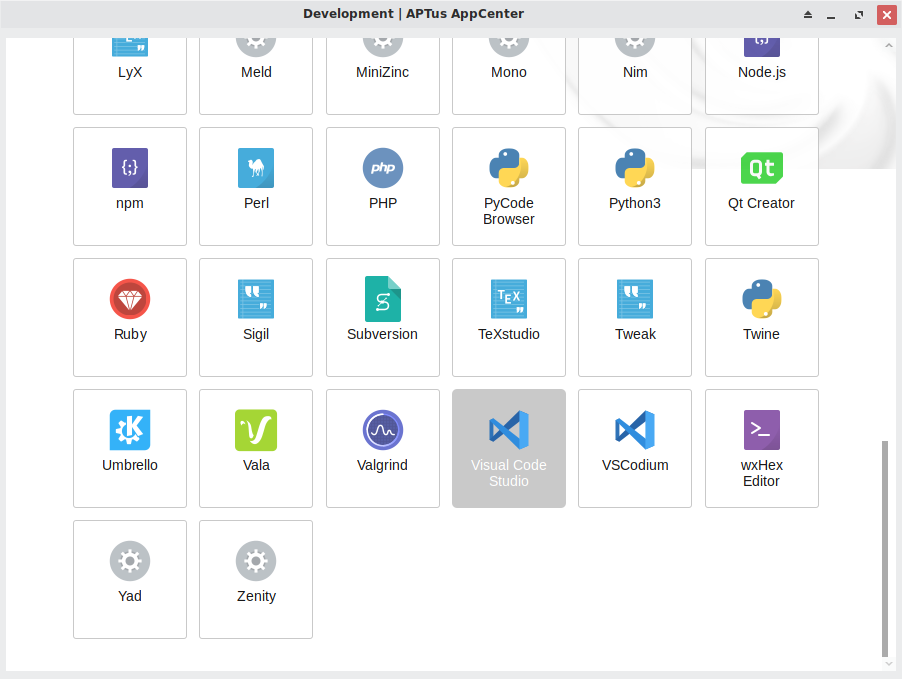Click the PyCode Browser label
This screenshot has width=902, height=679.
point(509,211)
